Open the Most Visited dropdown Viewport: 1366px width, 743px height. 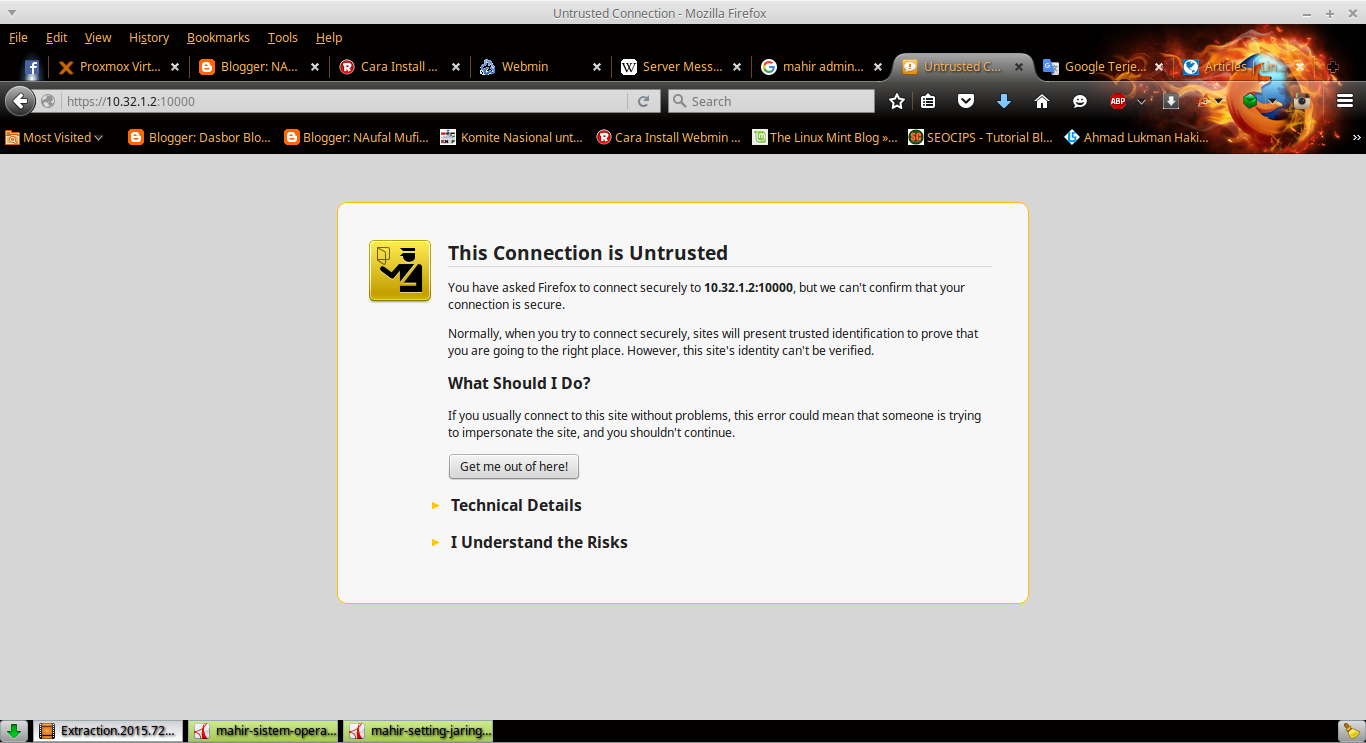click(x=54, y=137)
